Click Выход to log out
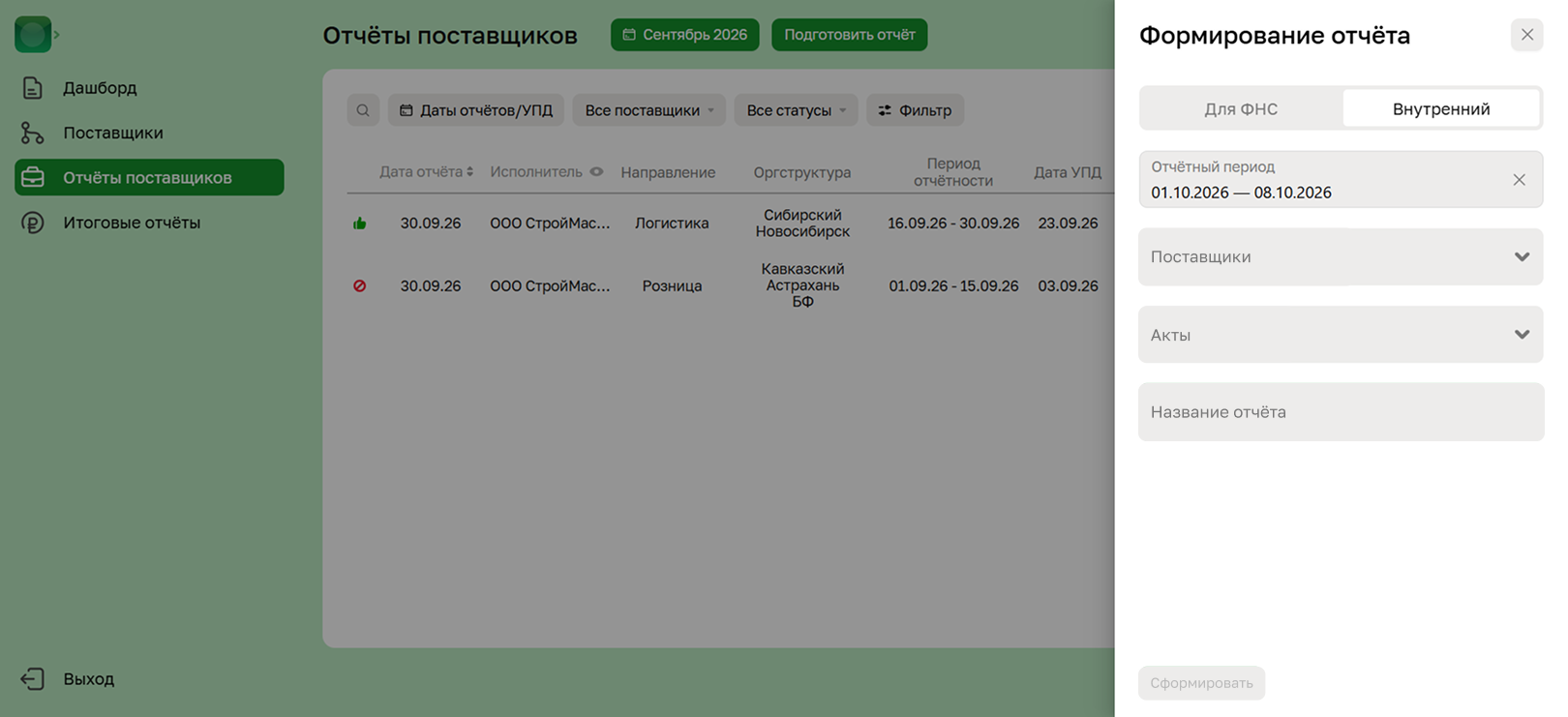This screenshot has width=1568, height=717. (68, 679)
